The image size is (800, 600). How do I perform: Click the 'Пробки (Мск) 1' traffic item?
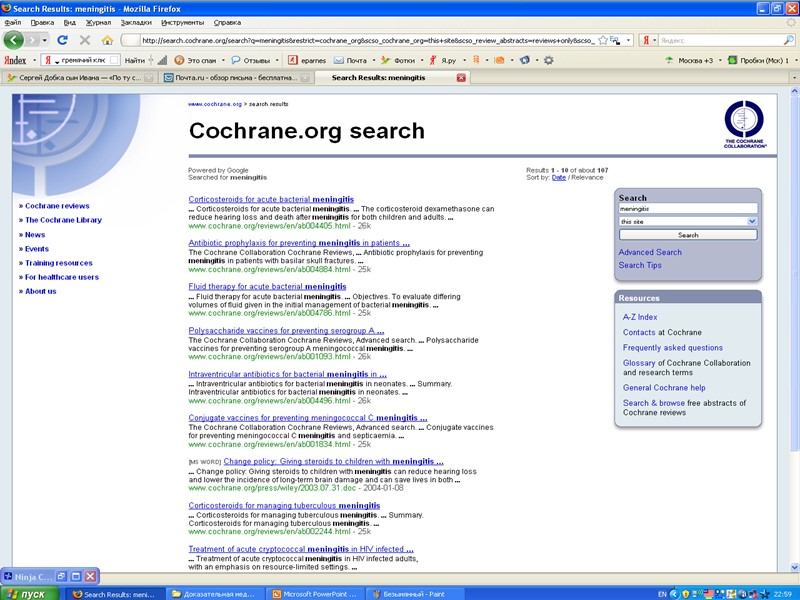click(758, 60)
